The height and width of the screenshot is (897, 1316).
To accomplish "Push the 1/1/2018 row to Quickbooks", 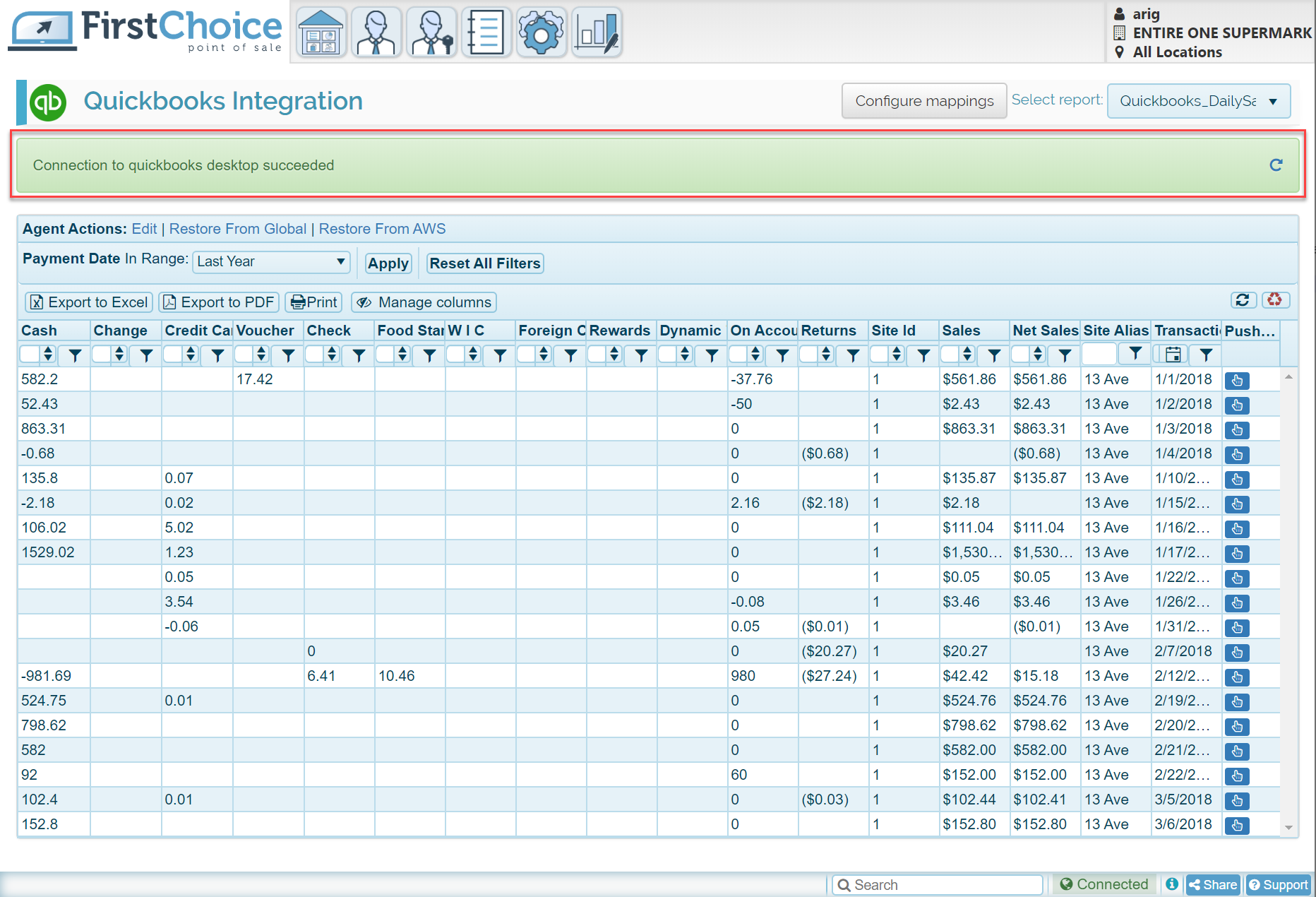I will 1237,381.
